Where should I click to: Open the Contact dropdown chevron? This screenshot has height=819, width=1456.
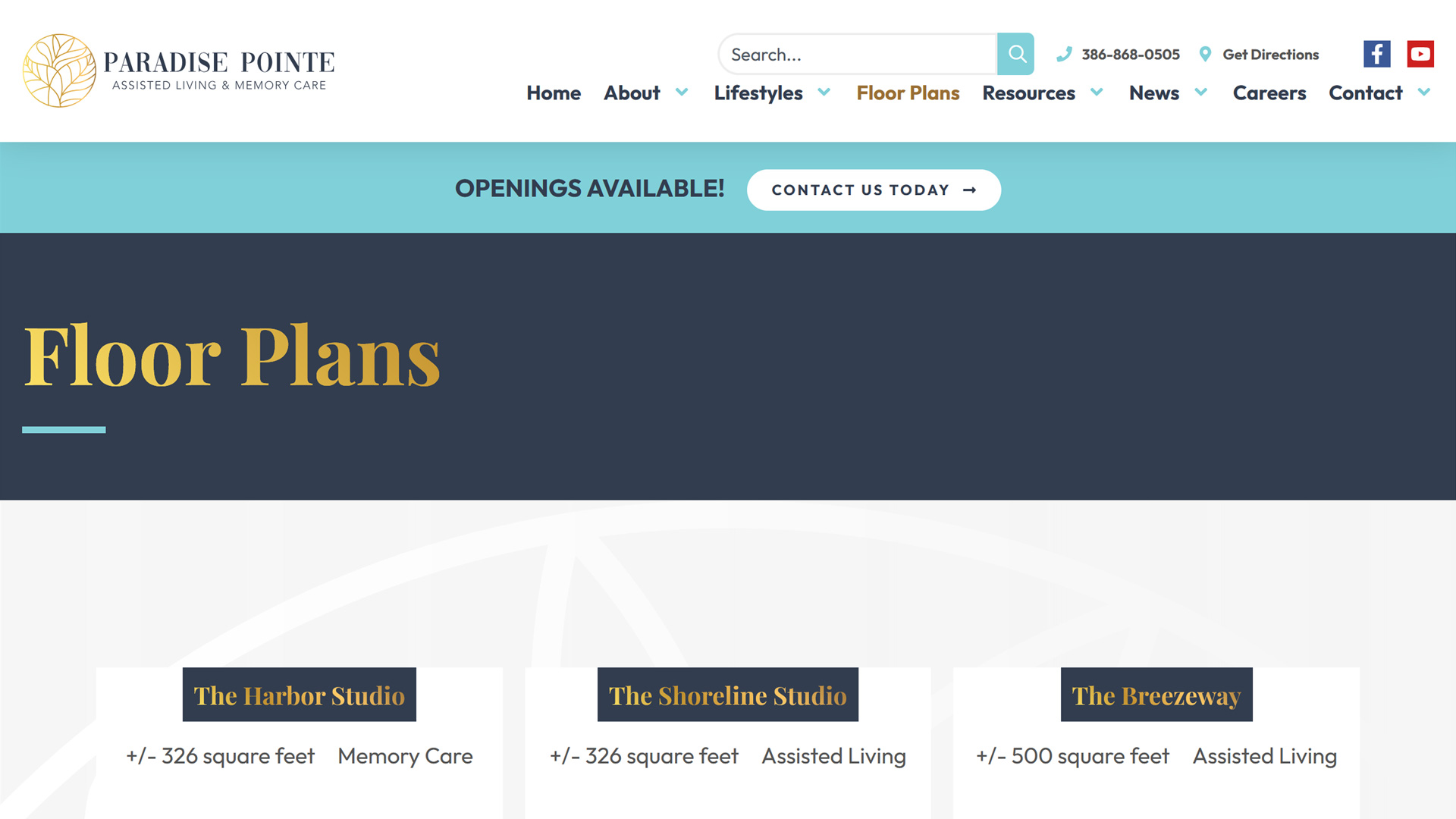[1423, 93]
